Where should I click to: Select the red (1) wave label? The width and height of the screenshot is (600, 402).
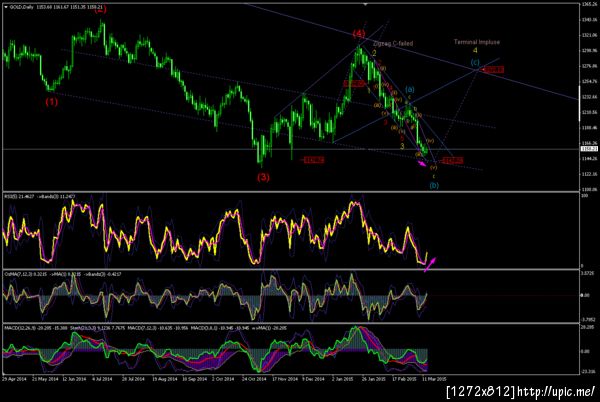point(52,102)
